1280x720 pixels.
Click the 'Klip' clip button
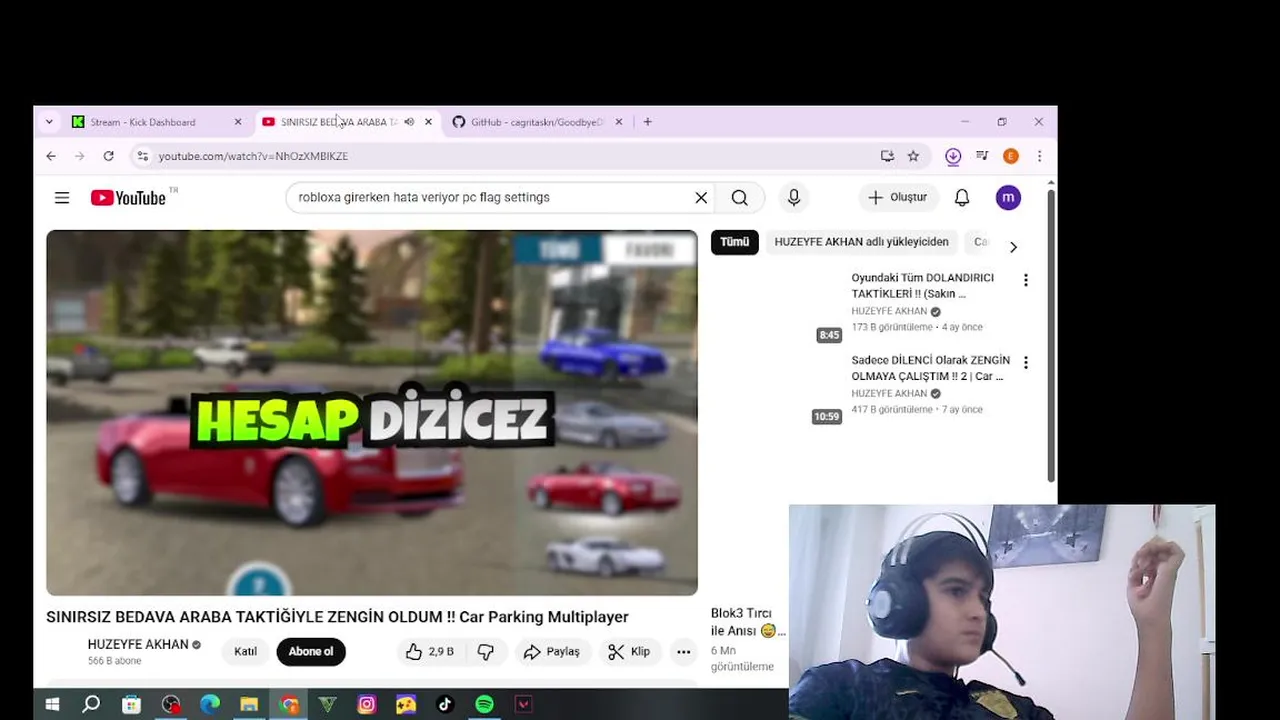click(x=630, y=652)
